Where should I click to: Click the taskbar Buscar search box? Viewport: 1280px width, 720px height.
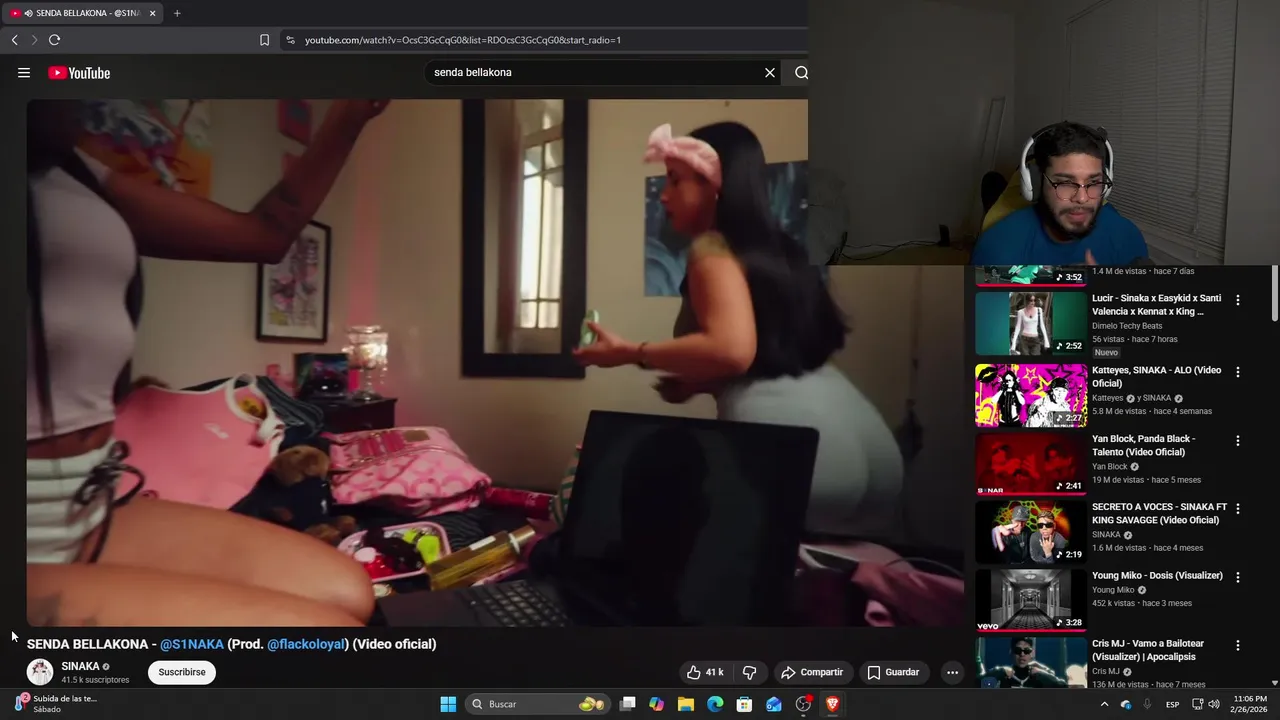click(x=537, y=704)
